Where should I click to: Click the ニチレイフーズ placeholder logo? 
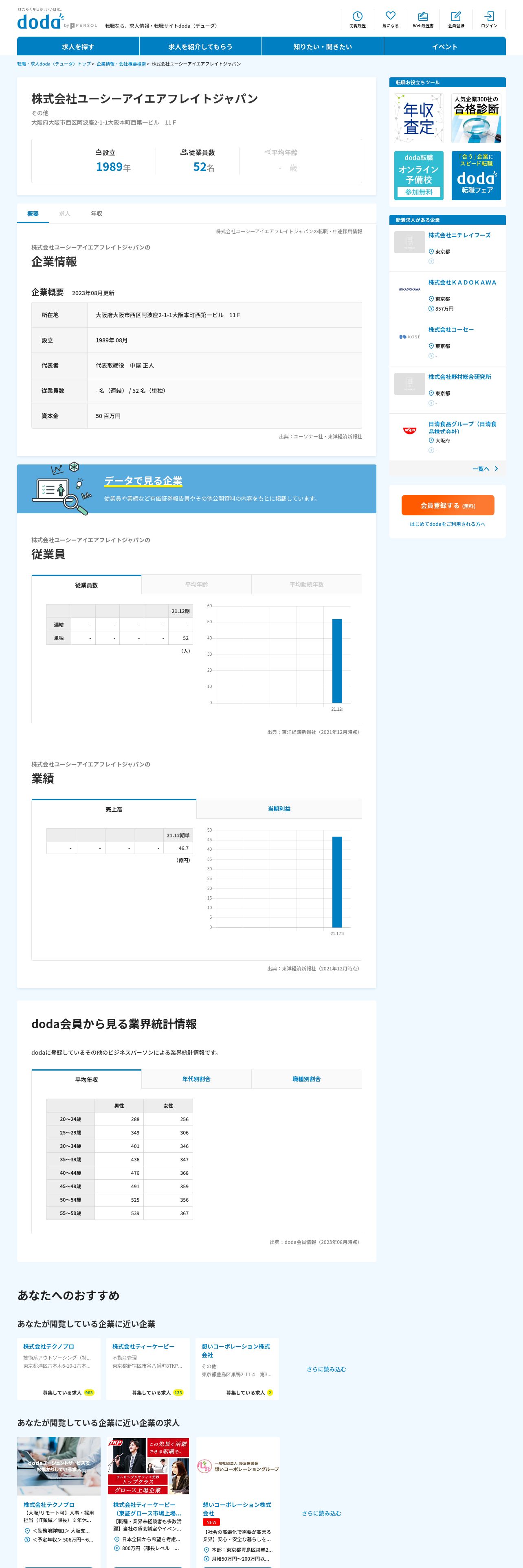tap(409, 242)
